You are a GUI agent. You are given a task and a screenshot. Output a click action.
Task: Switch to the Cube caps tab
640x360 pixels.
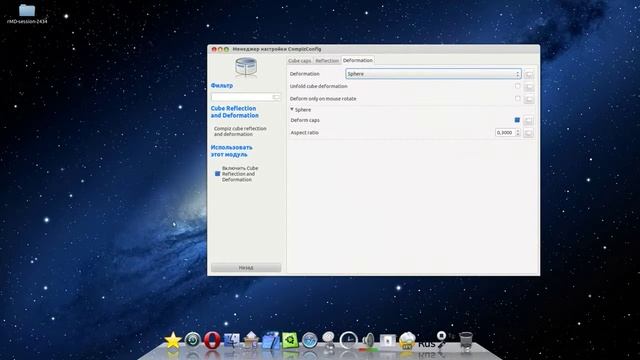tap(300, 61)
